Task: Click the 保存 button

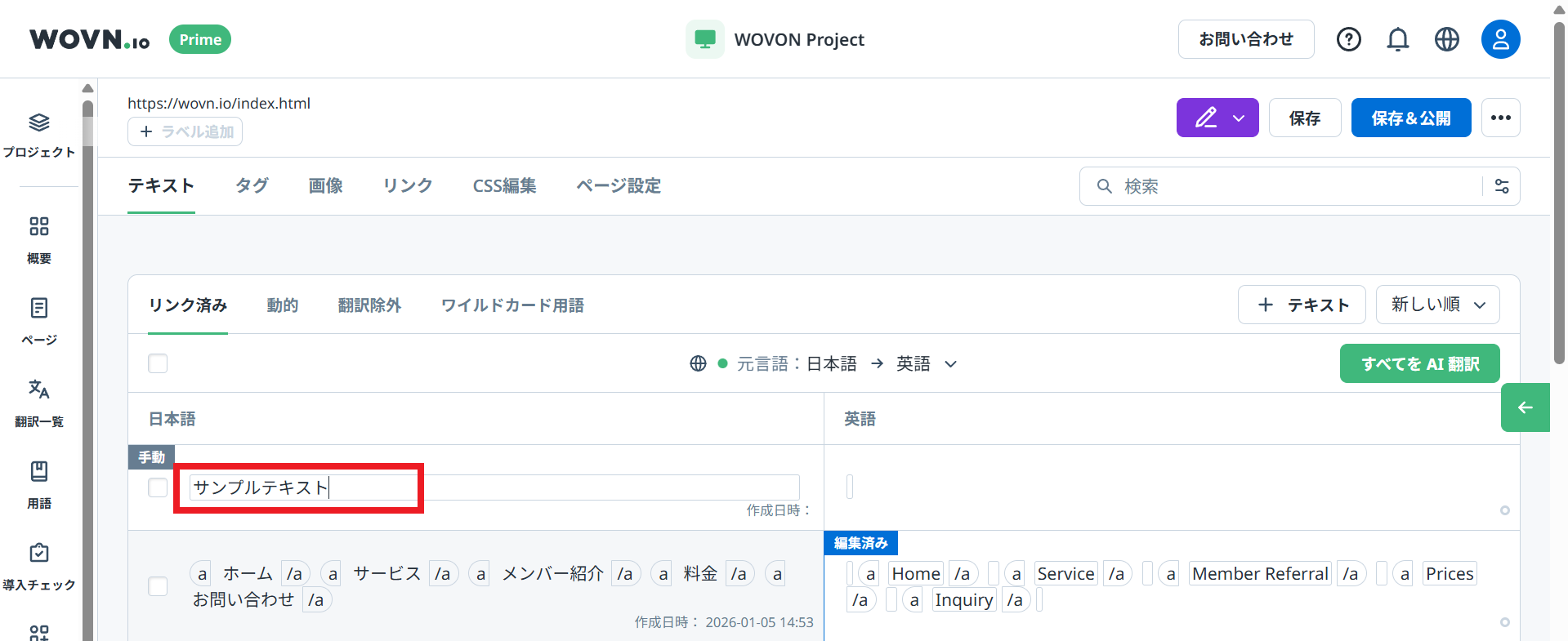Action: [x=1305, y=118]
